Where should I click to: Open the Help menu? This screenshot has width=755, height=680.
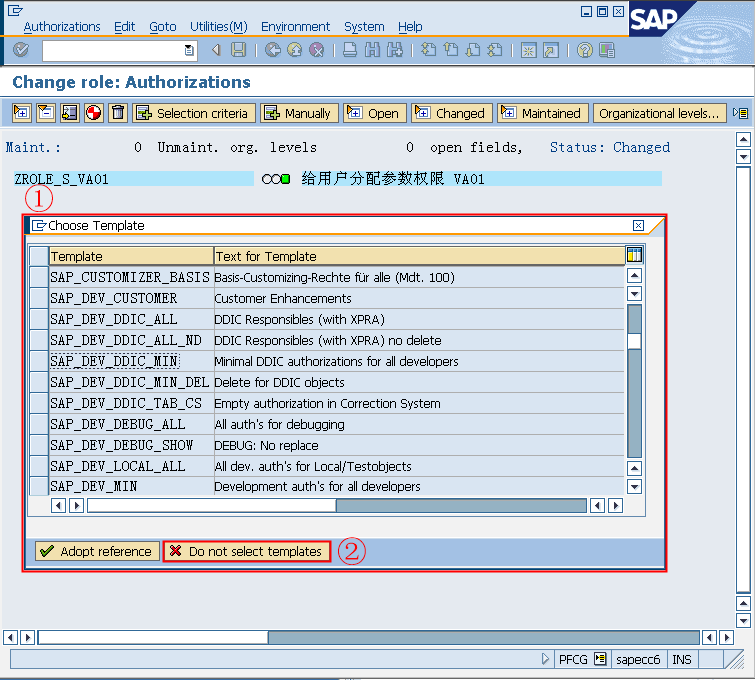tap(410, 26)
